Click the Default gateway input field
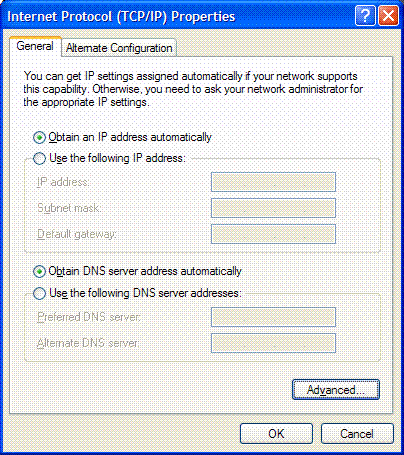 (x=273, y=234)
